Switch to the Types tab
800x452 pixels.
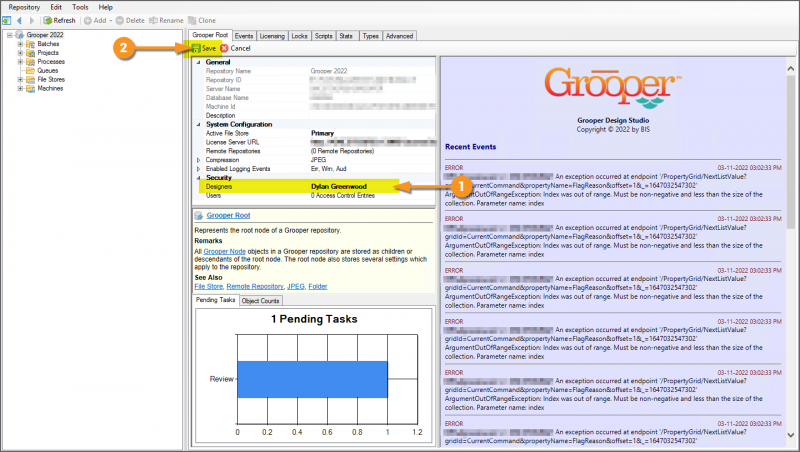(370, 36)
